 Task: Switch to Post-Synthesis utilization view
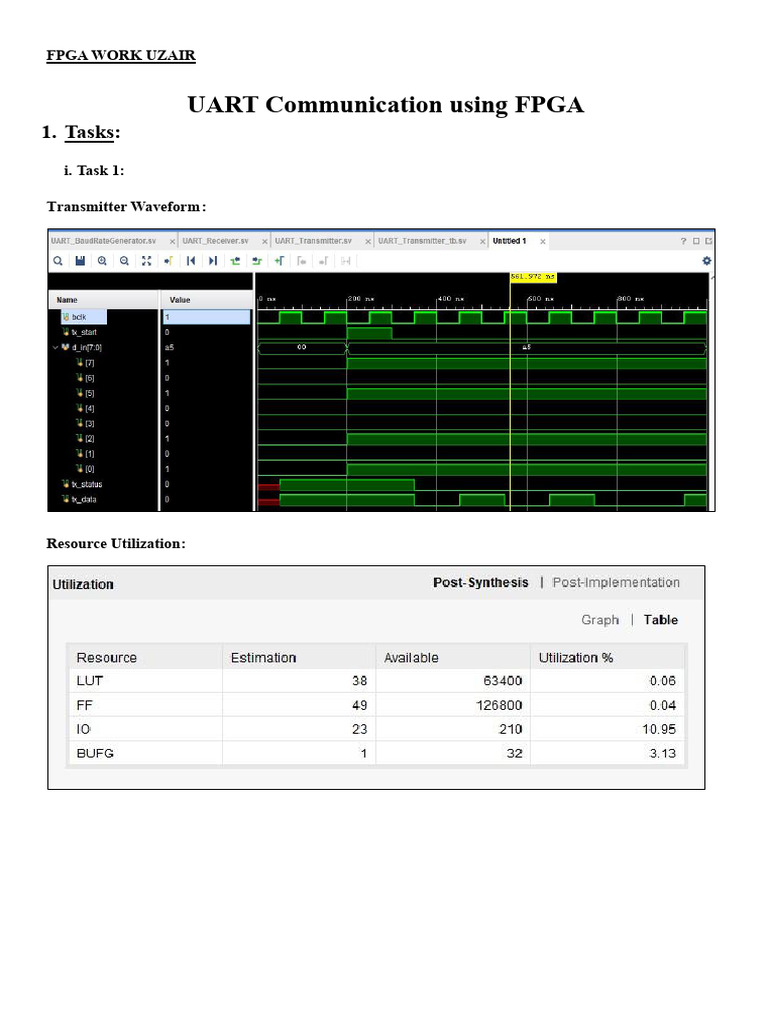pos(481,583)
